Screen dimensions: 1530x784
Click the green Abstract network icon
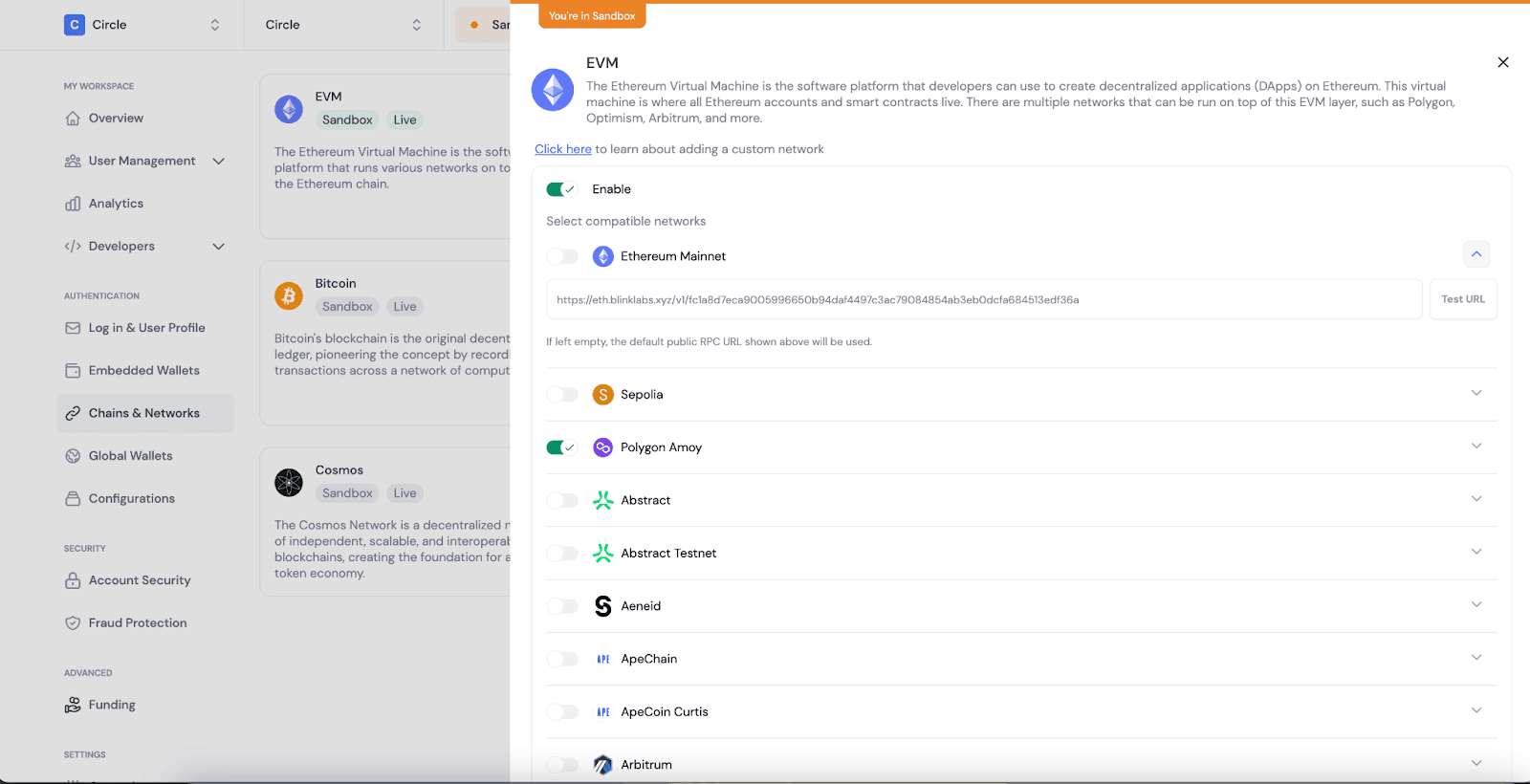point(603,500)
